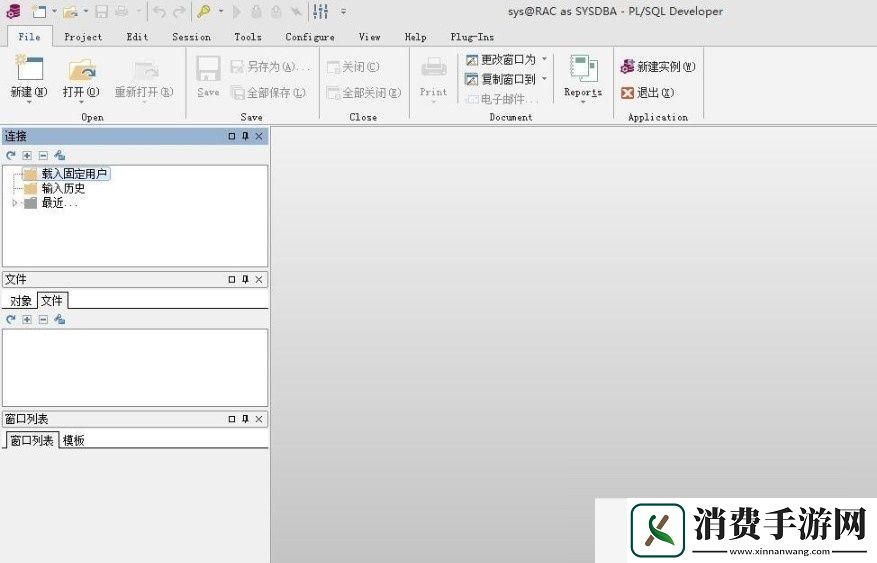
Task: Switch to the 对象 tab
Action: [x=21, y=301]
